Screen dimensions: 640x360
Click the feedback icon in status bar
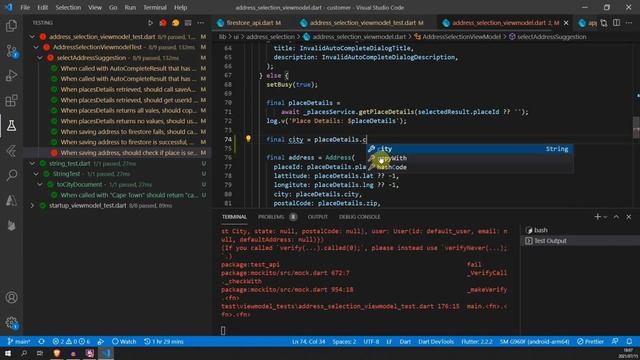pos(615,342)
